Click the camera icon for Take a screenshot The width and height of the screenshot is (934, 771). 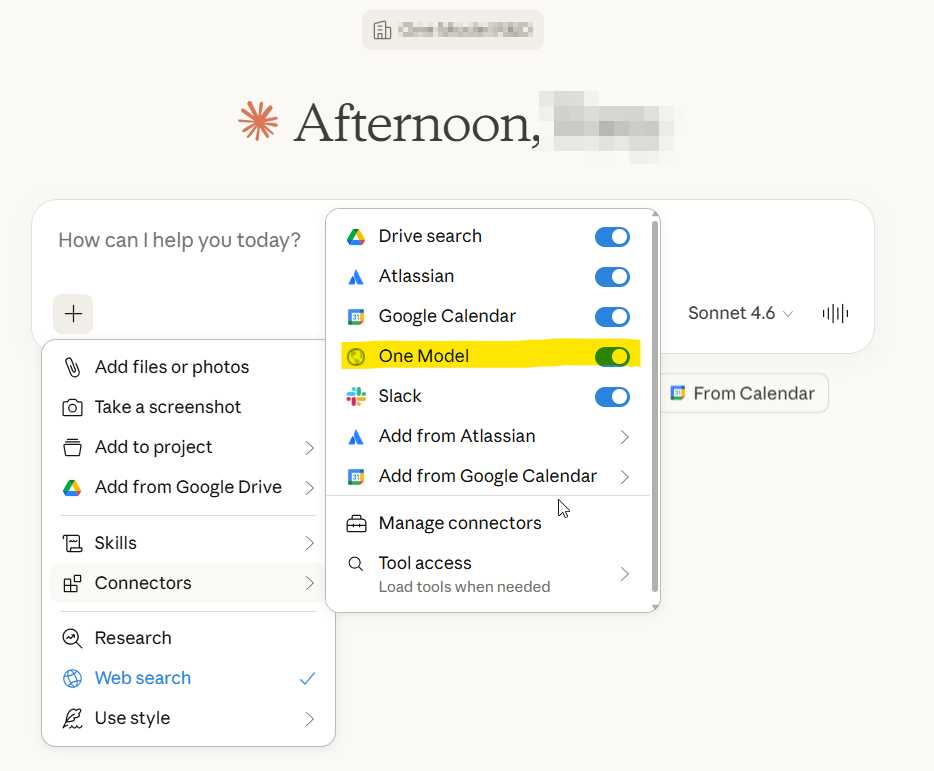click(72, 407)
